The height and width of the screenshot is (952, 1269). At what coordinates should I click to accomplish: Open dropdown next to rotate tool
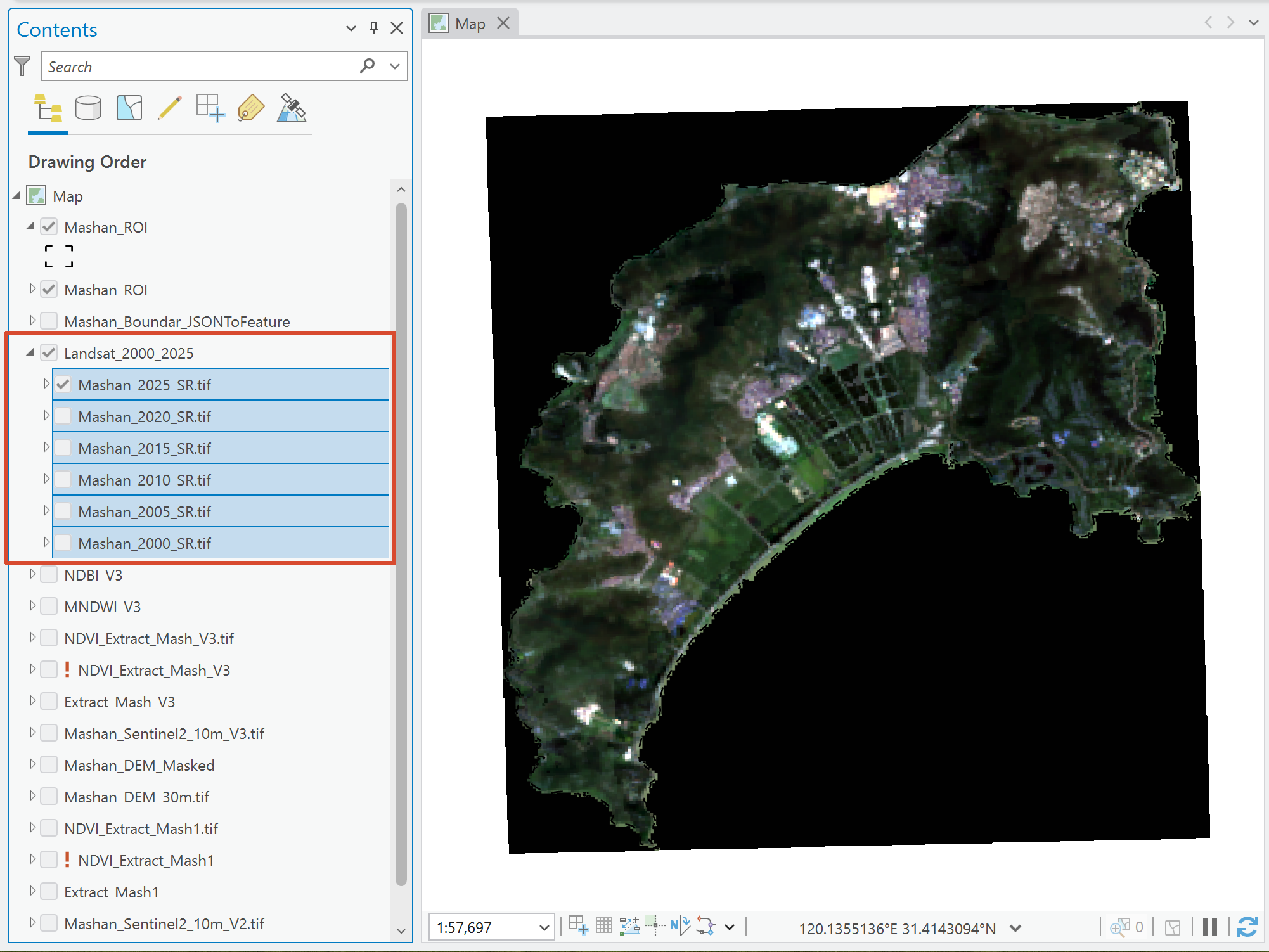[x=730, y=927]
